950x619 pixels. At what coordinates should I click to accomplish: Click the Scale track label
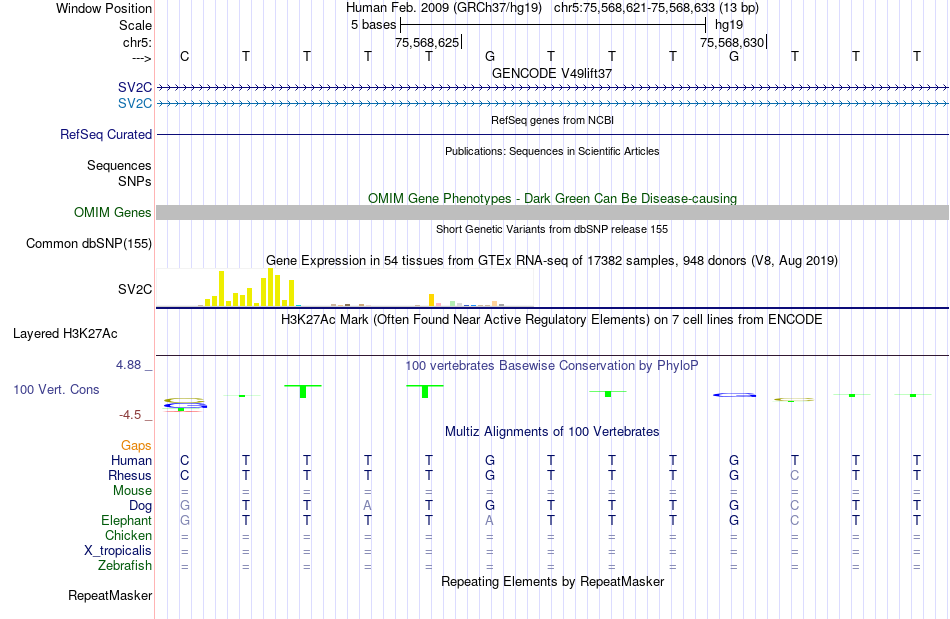coord(135,25)
